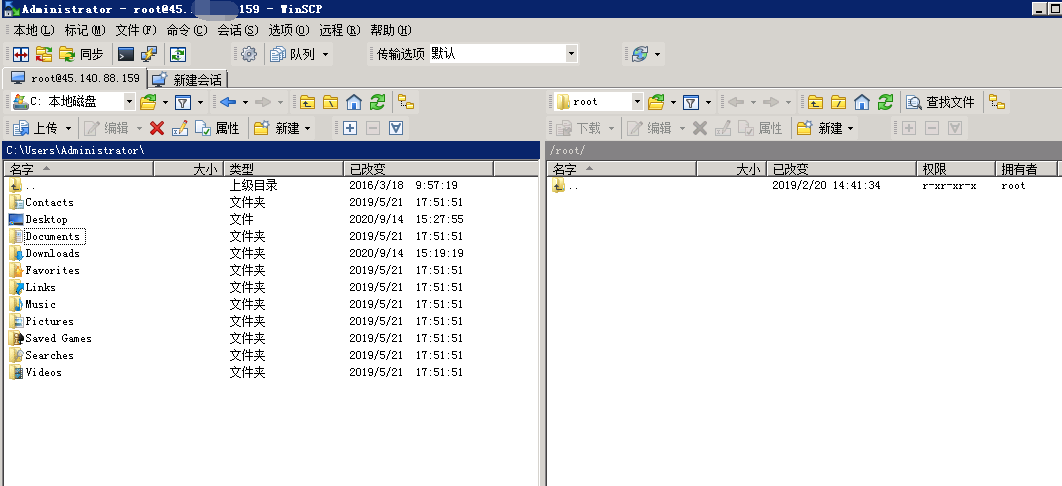Viewport: 1062px width, 486px height.
Task: Click the local 新建 button
Action: click(276, 128)
